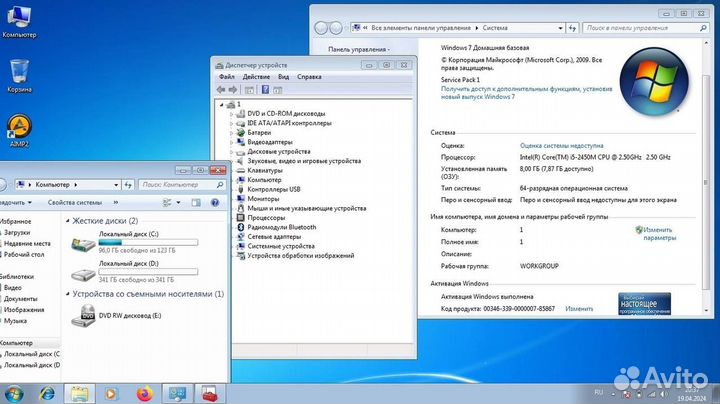This screenshot has height=404, width=720.
Task: Open the view options dropdown in Explorer
Action: click(x=178, y=202)
